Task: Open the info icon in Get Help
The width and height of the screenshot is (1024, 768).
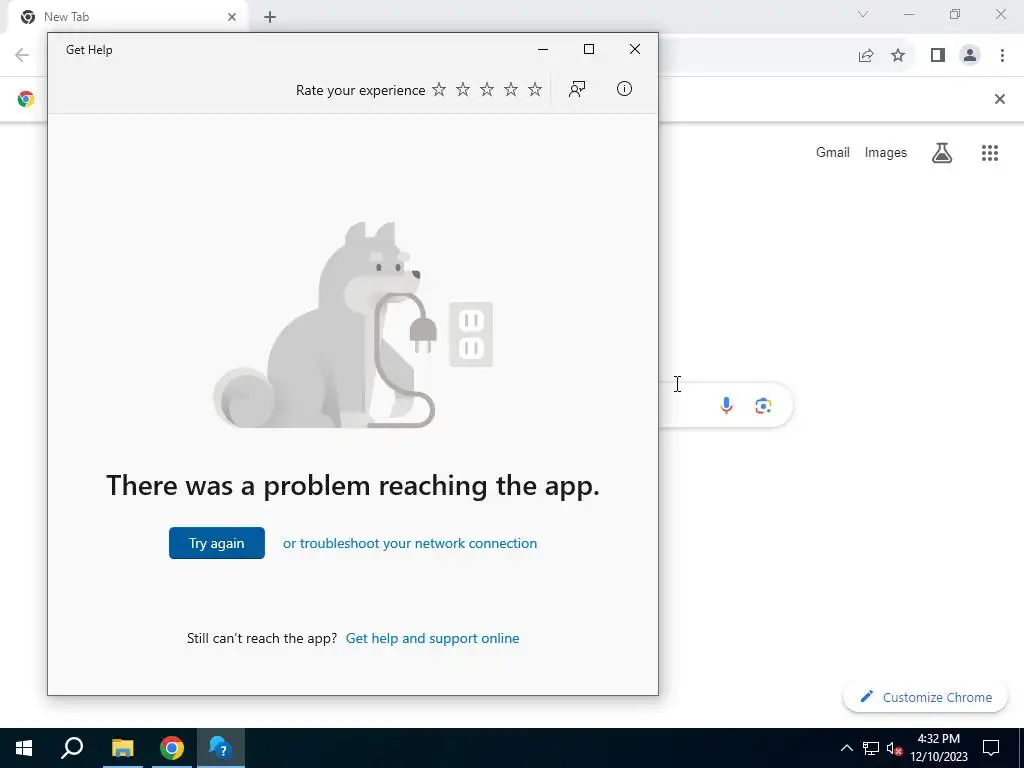Action: coord(624,89)
